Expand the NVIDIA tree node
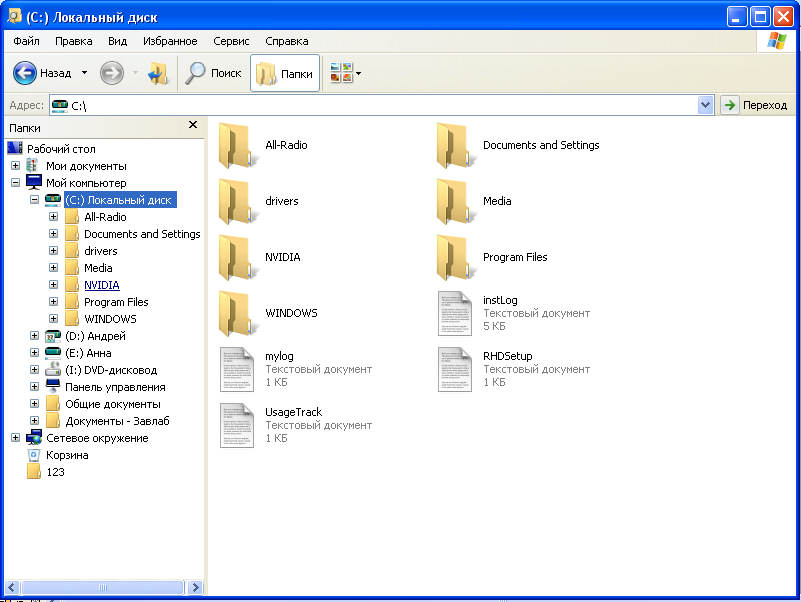 pyautogui.click(x=53, y=284)
